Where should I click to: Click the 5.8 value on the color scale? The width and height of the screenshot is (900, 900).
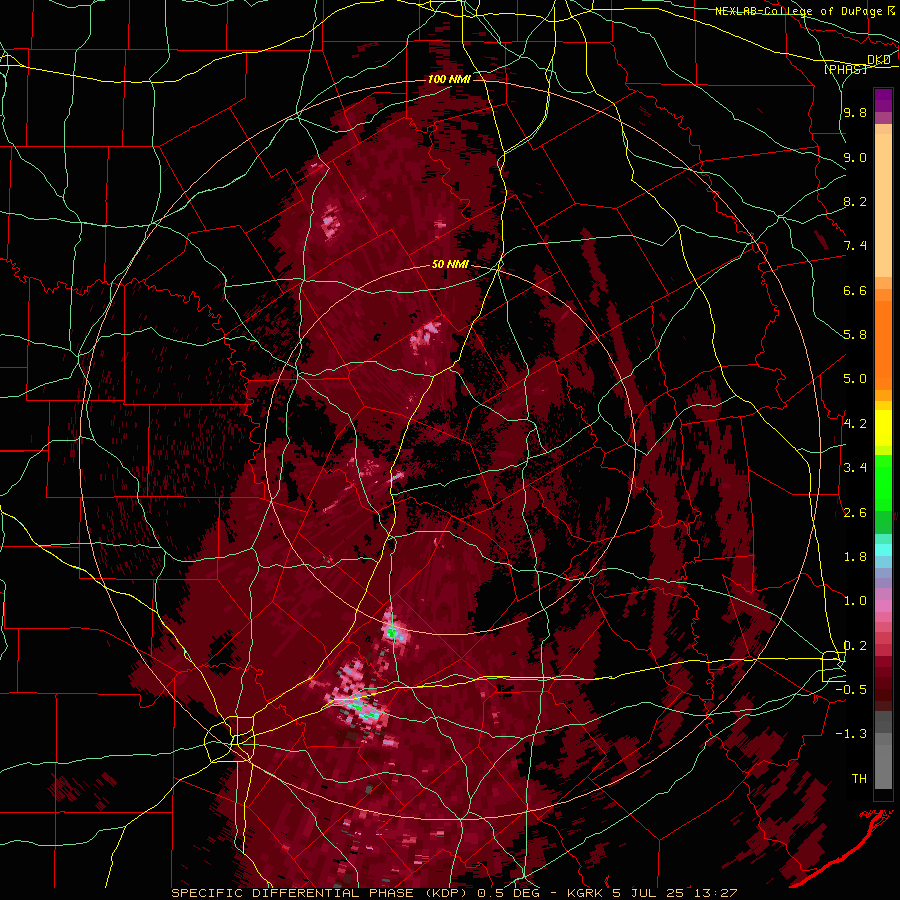point(855,335)
